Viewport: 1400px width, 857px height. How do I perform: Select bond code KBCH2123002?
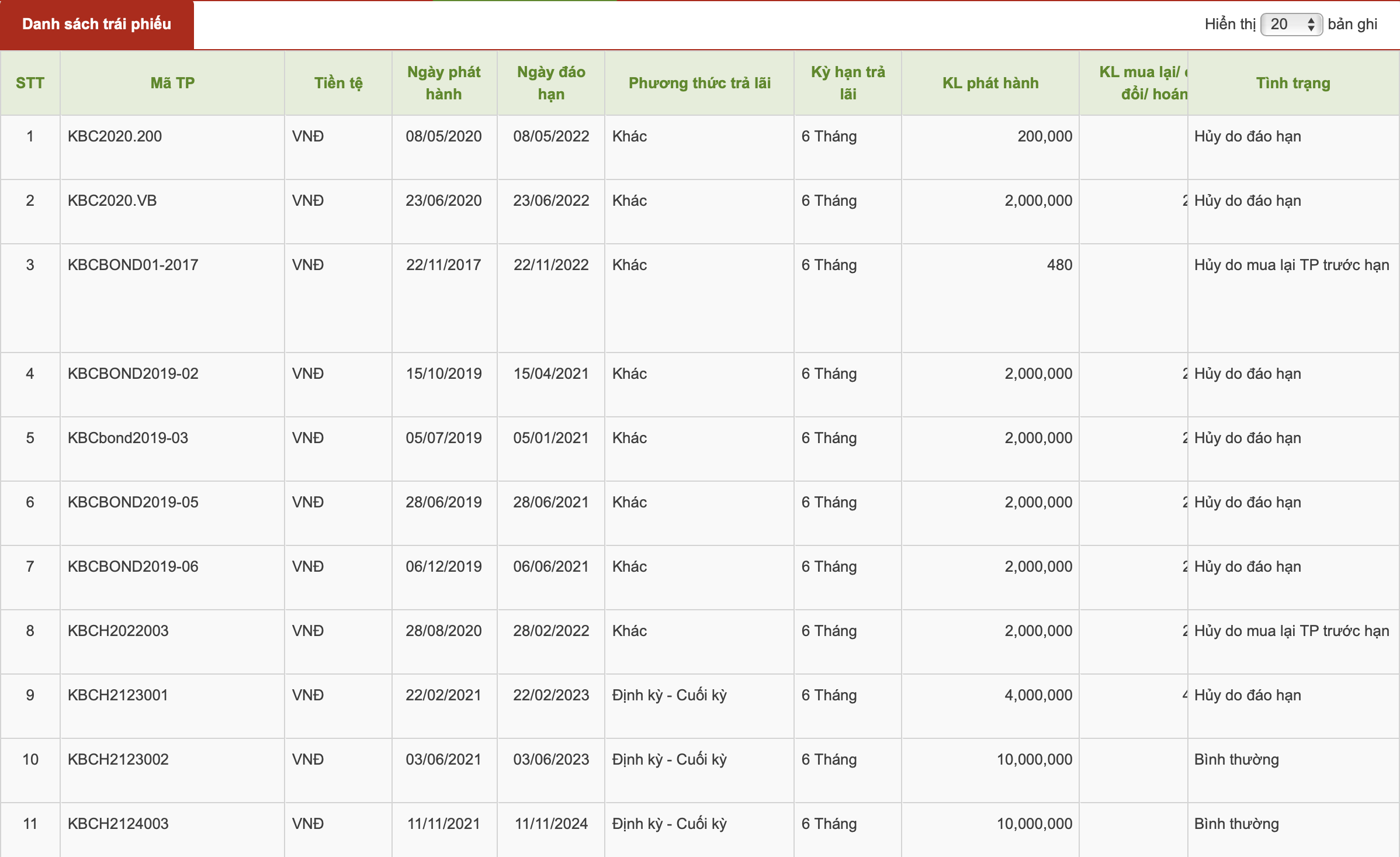click(x=118, y=759)
